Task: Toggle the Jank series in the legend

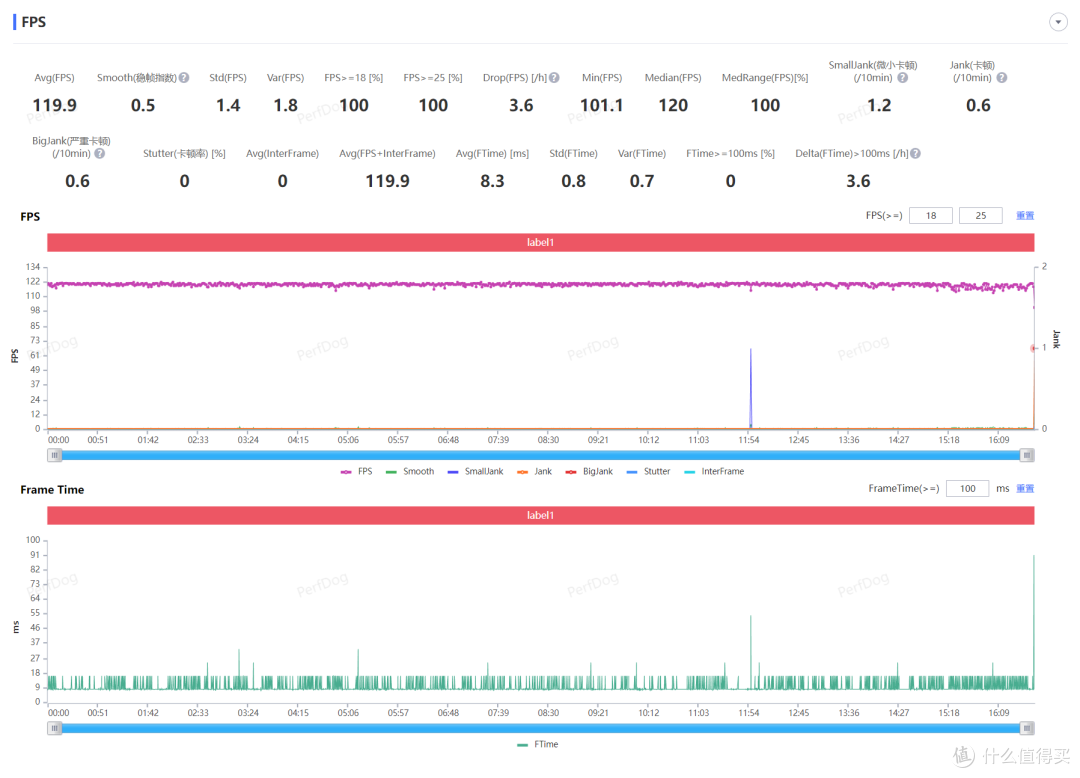Action: (x=534, y=472)
